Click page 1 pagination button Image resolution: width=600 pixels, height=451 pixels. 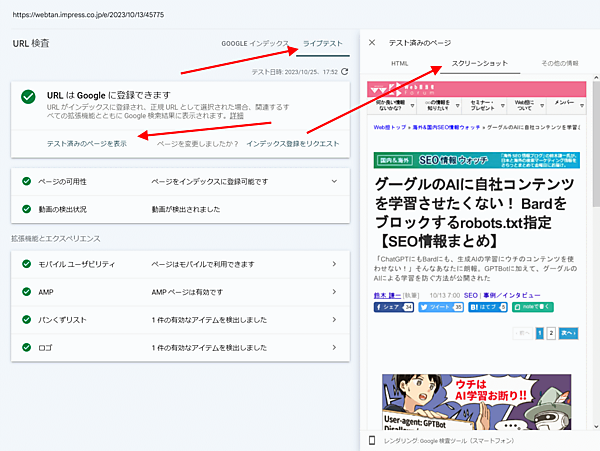(x=540, y=333)
